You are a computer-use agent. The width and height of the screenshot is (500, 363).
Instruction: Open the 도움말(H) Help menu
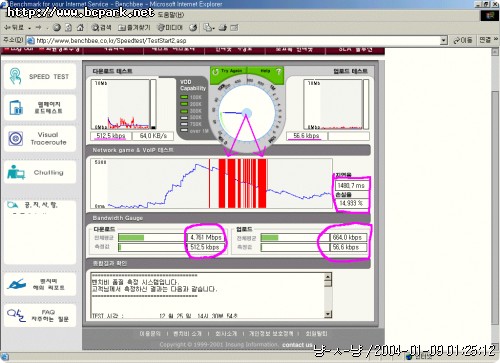[x=171, y=15]
